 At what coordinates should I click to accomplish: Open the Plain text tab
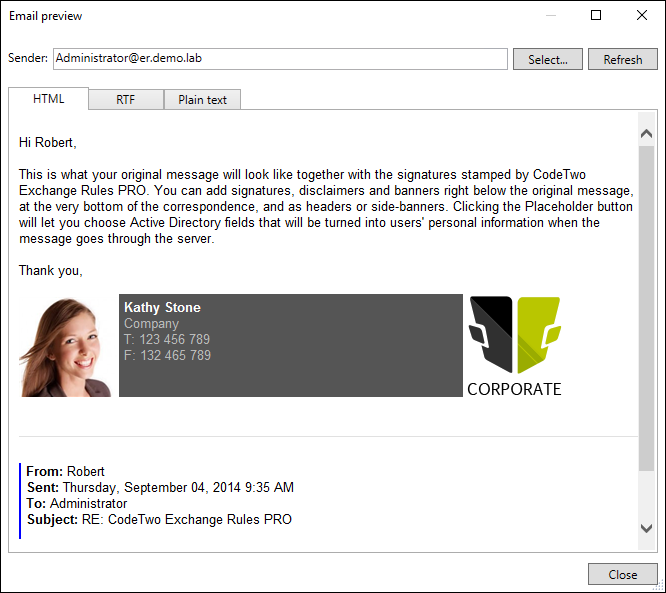(x=202, y=100)
